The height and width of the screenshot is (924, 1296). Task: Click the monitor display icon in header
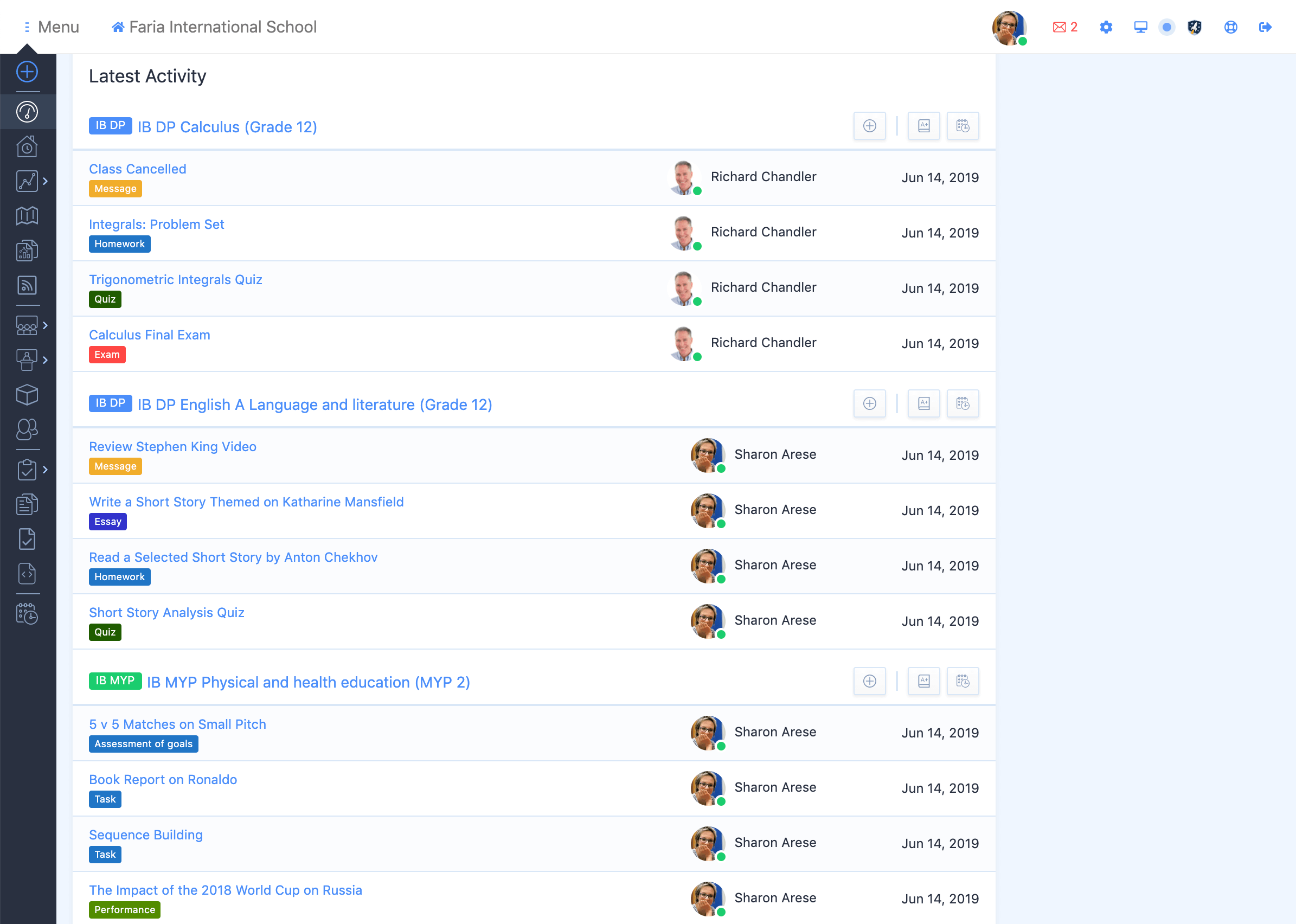point(1140,27)
